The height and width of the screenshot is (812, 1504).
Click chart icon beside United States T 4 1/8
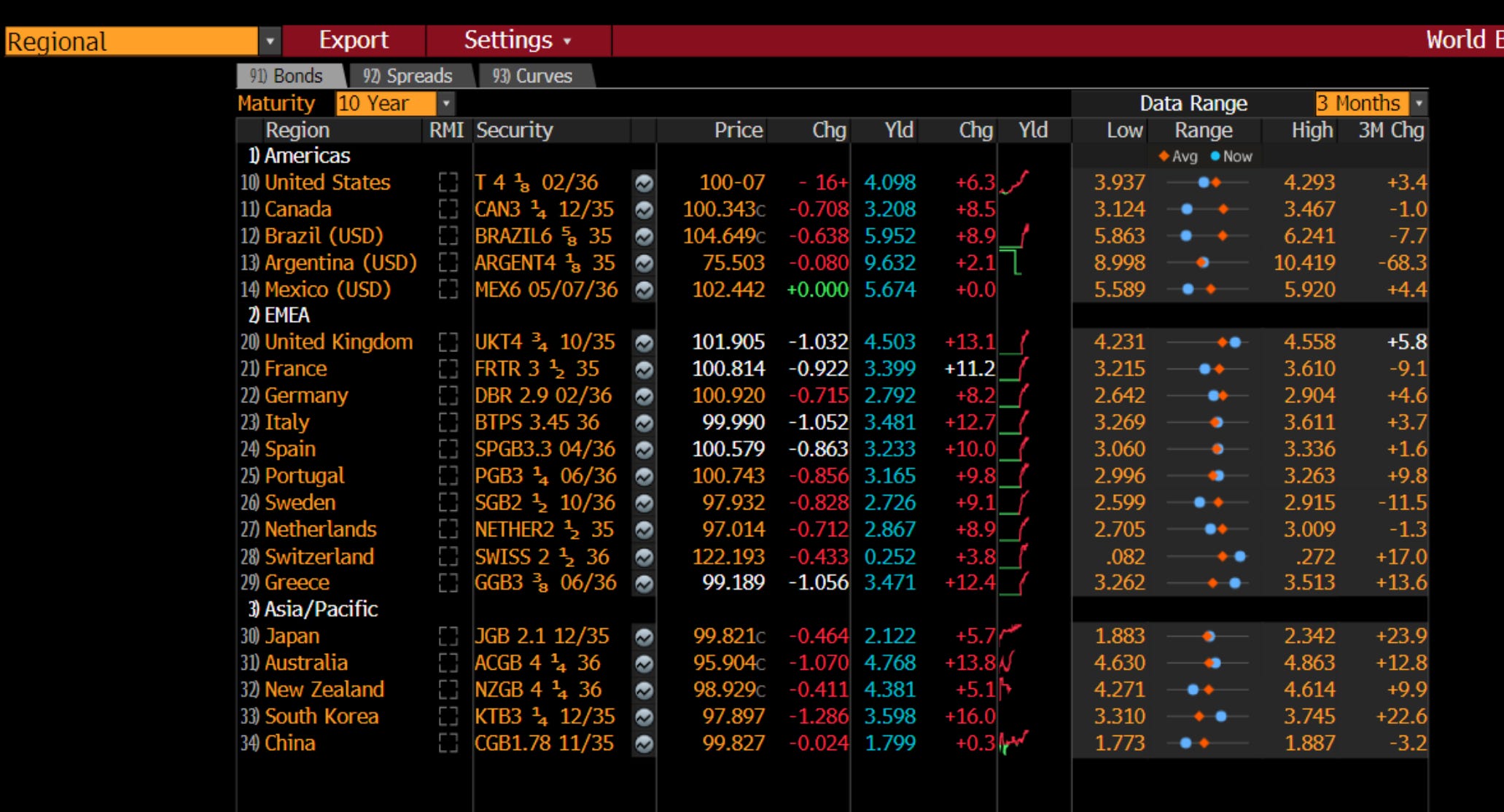[x=644, y=183]
